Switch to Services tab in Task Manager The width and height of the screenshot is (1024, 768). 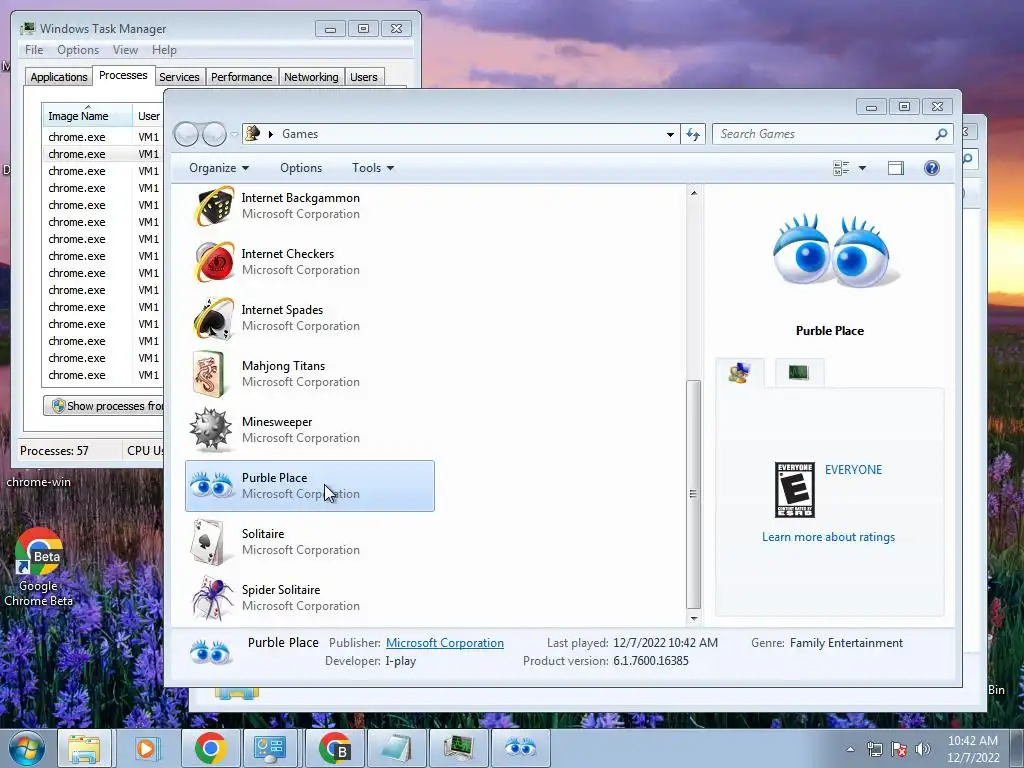179,77
